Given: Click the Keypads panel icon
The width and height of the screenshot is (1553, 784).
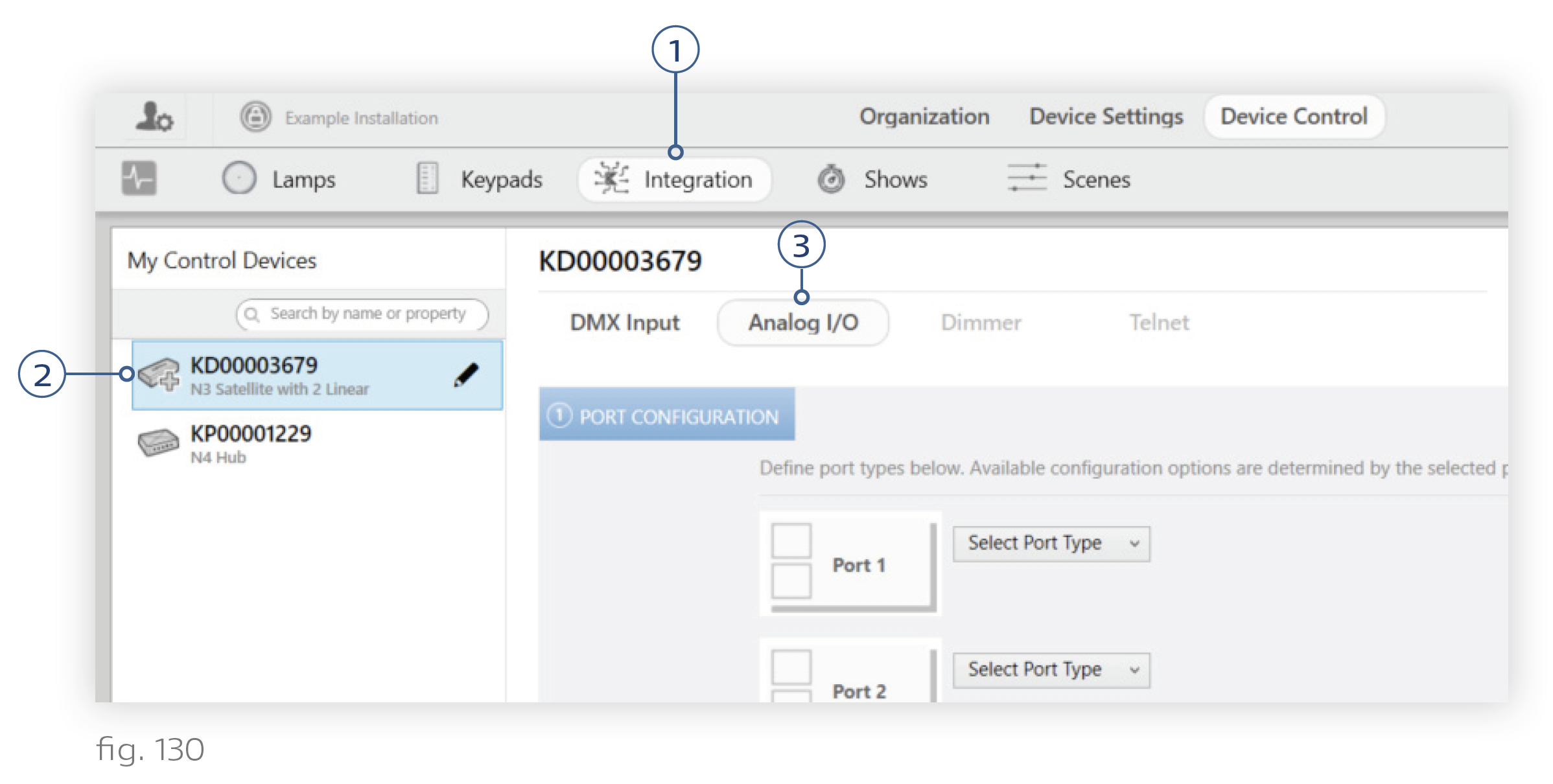Looking at the screenshot, I should click(x=427, y=178).
